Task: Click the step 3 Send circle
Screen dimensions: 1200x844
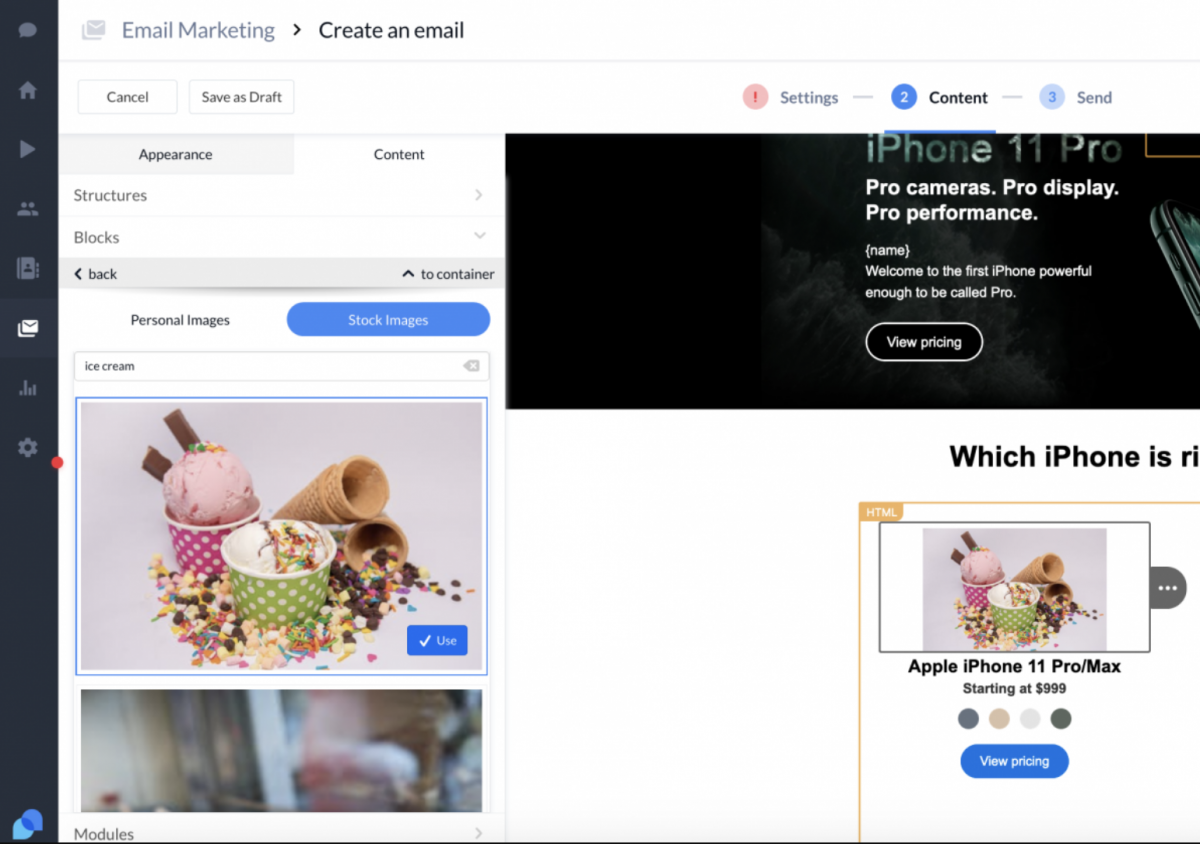Action: [x=1051, y=97]
